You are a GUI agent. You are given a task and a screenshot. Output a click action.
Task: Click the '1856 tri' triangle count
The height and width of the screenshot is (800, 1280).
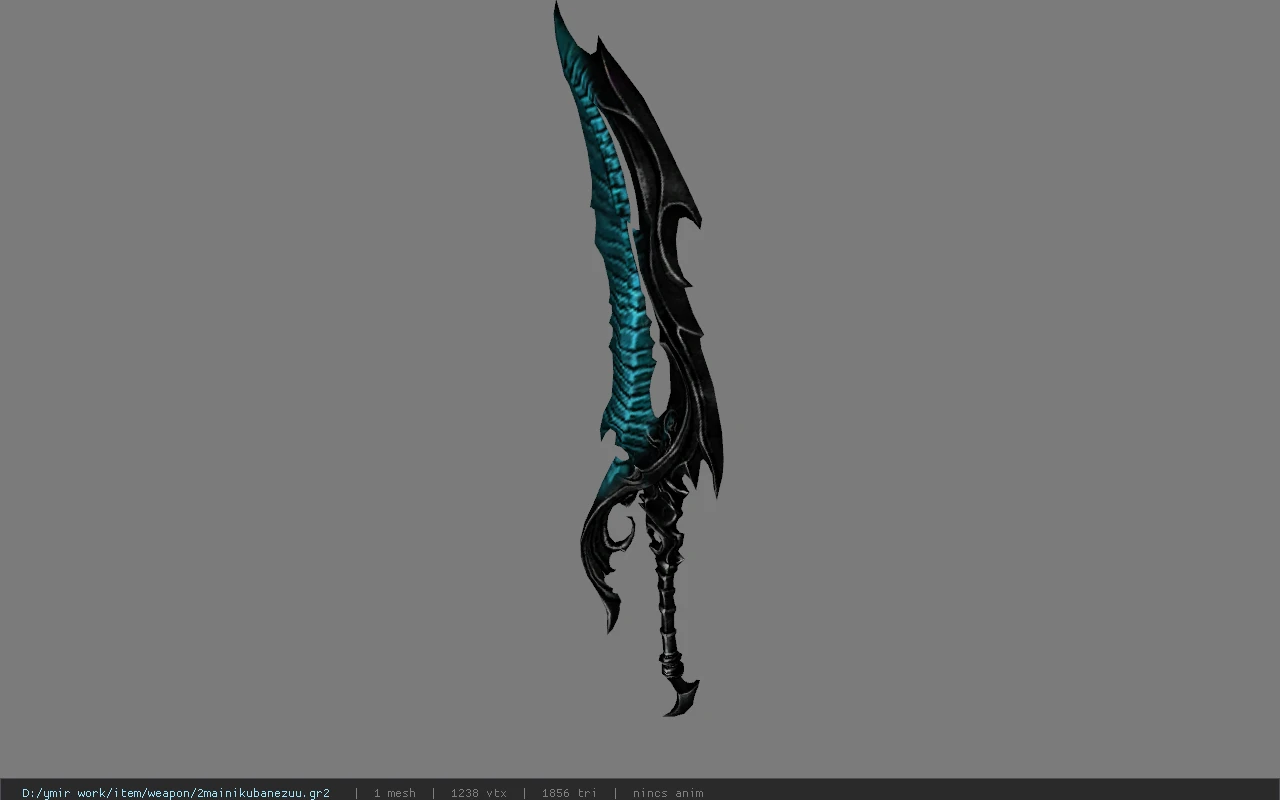pos(569,793)
